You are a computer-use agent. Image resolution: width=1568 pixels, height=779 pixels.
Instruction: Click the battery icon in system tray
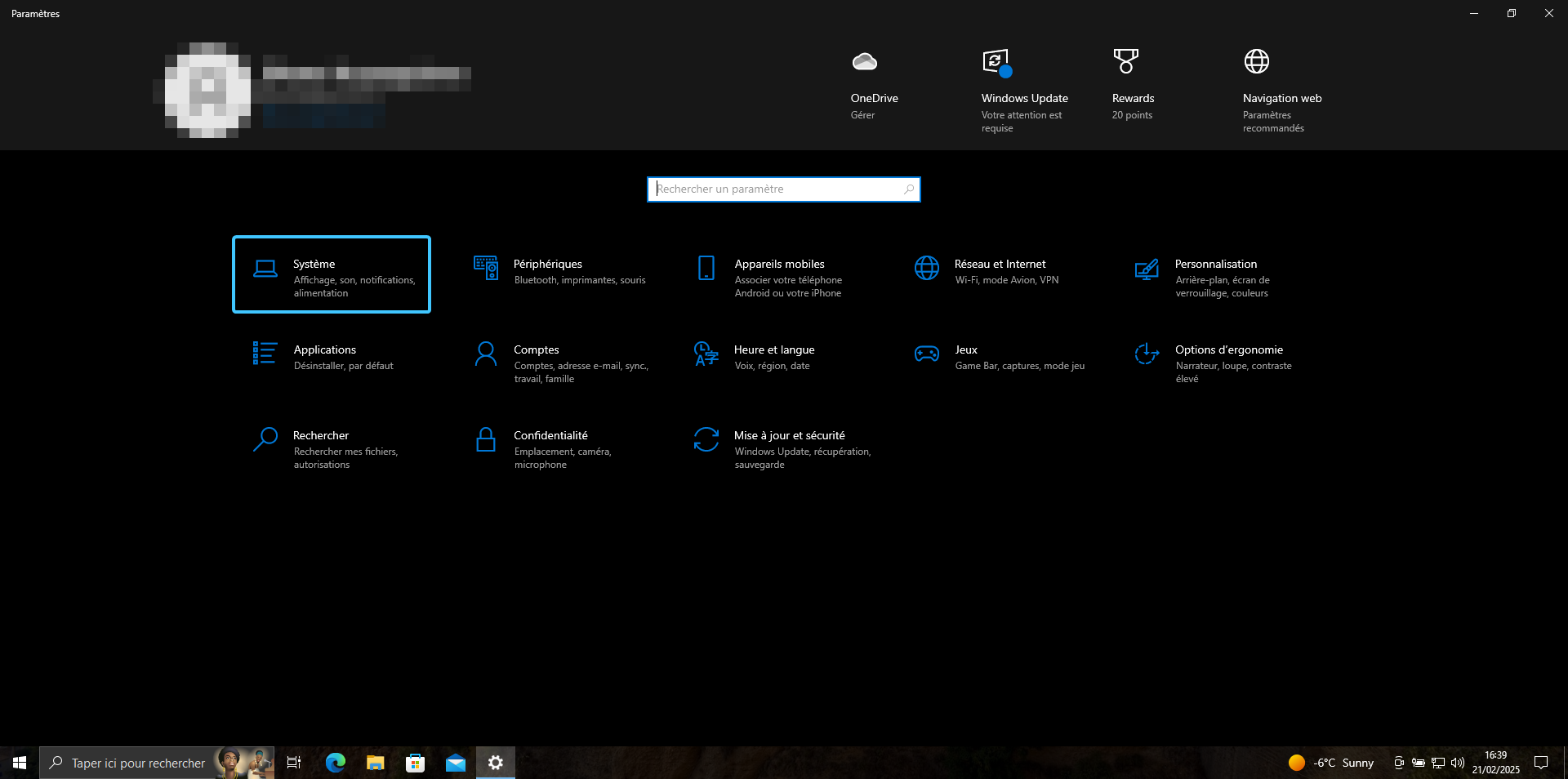[1419, 763]
